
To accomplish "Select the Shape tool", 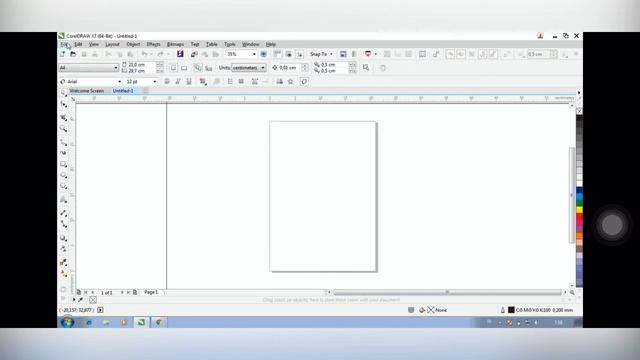I will point(63,105).
